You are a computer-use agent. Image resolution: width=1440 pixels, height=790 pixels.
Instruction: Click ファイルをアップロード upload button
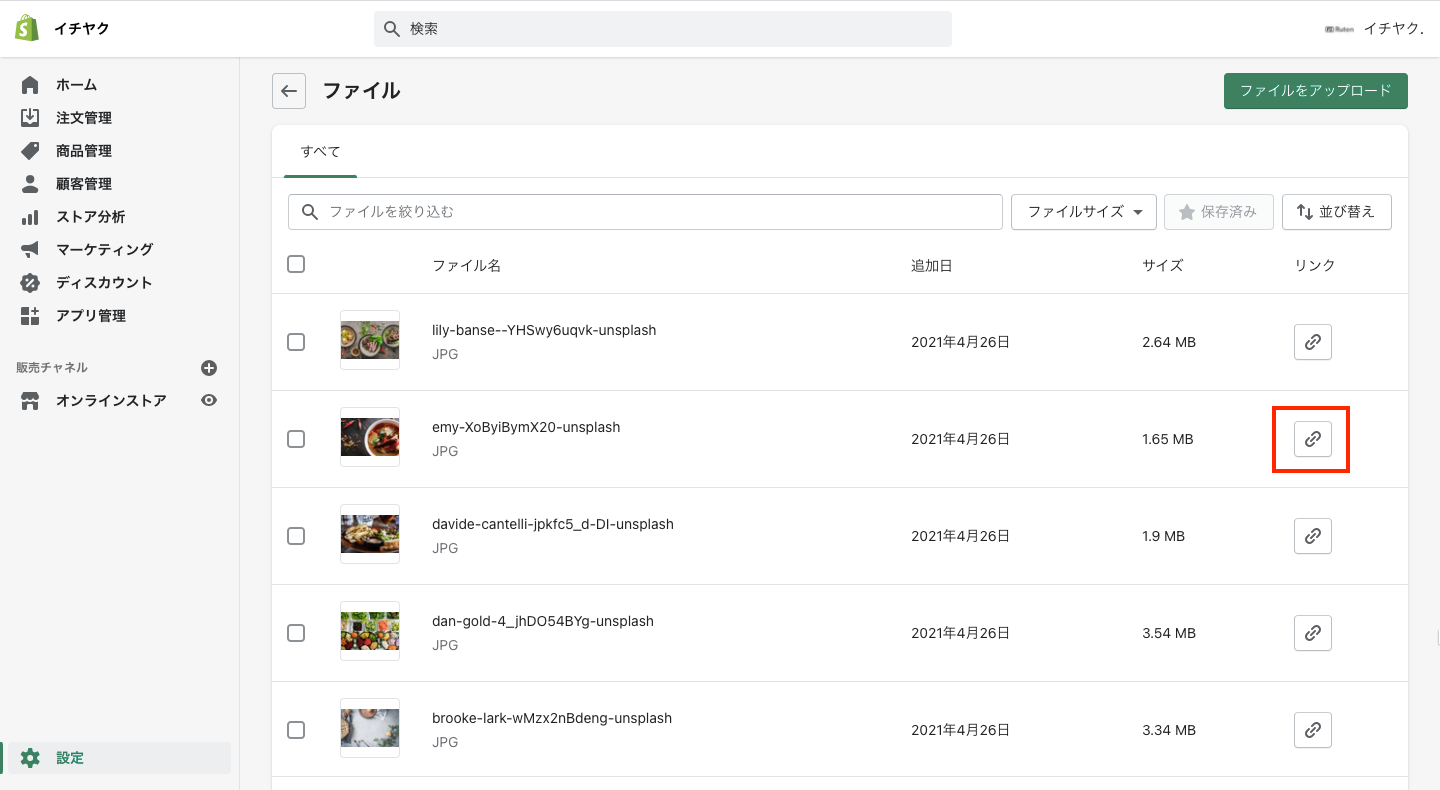1316,91
